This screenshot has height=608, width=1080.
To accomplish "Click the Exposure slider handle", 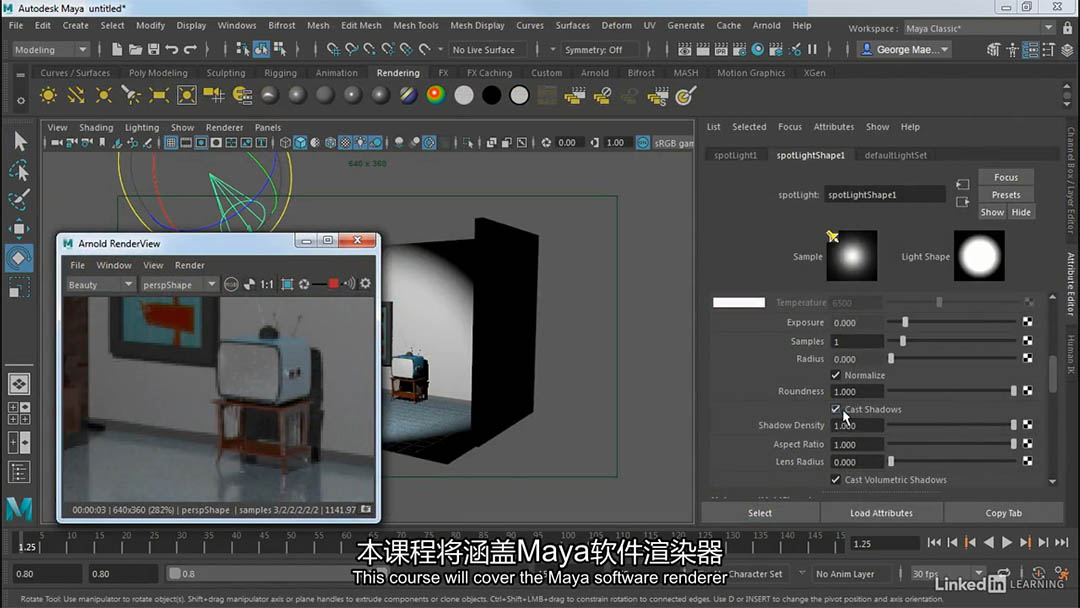I will (x=905, y=322).
